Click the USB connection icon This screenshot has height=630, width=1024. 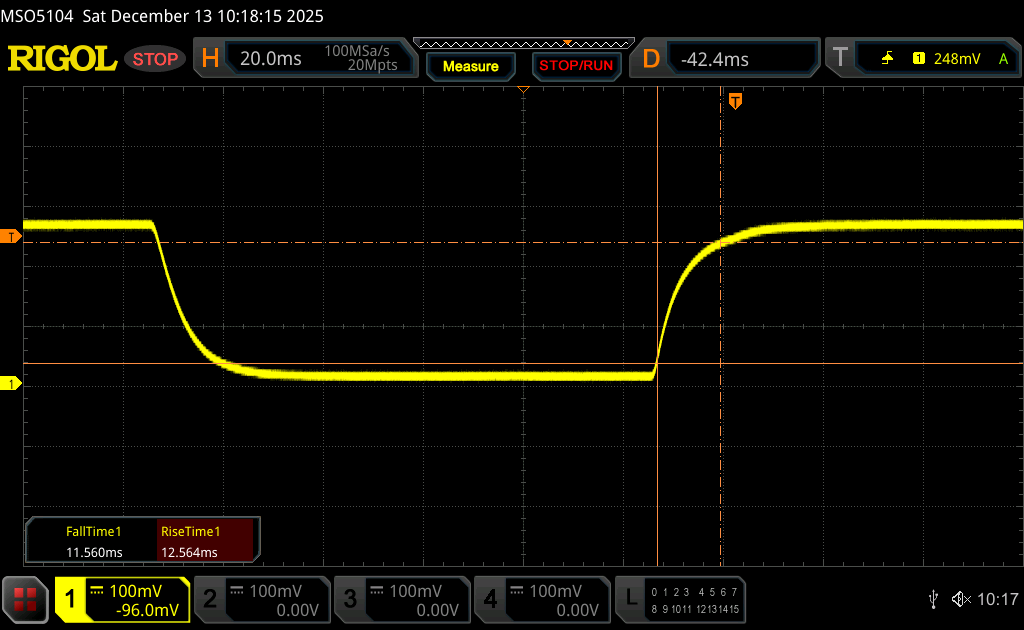(x=933, y=599)
